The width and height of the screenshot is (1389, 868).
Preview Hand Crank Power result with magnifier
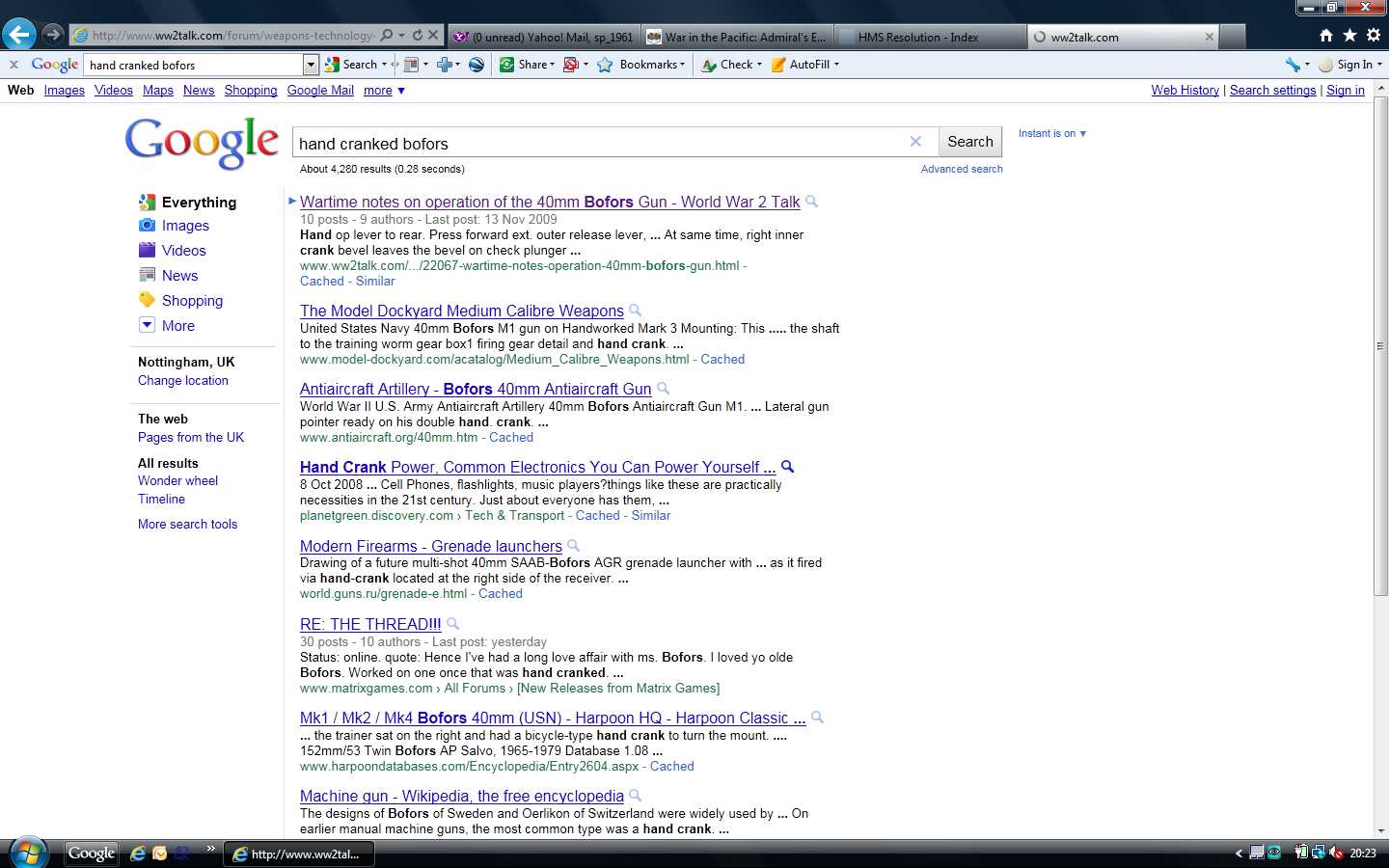787,467
